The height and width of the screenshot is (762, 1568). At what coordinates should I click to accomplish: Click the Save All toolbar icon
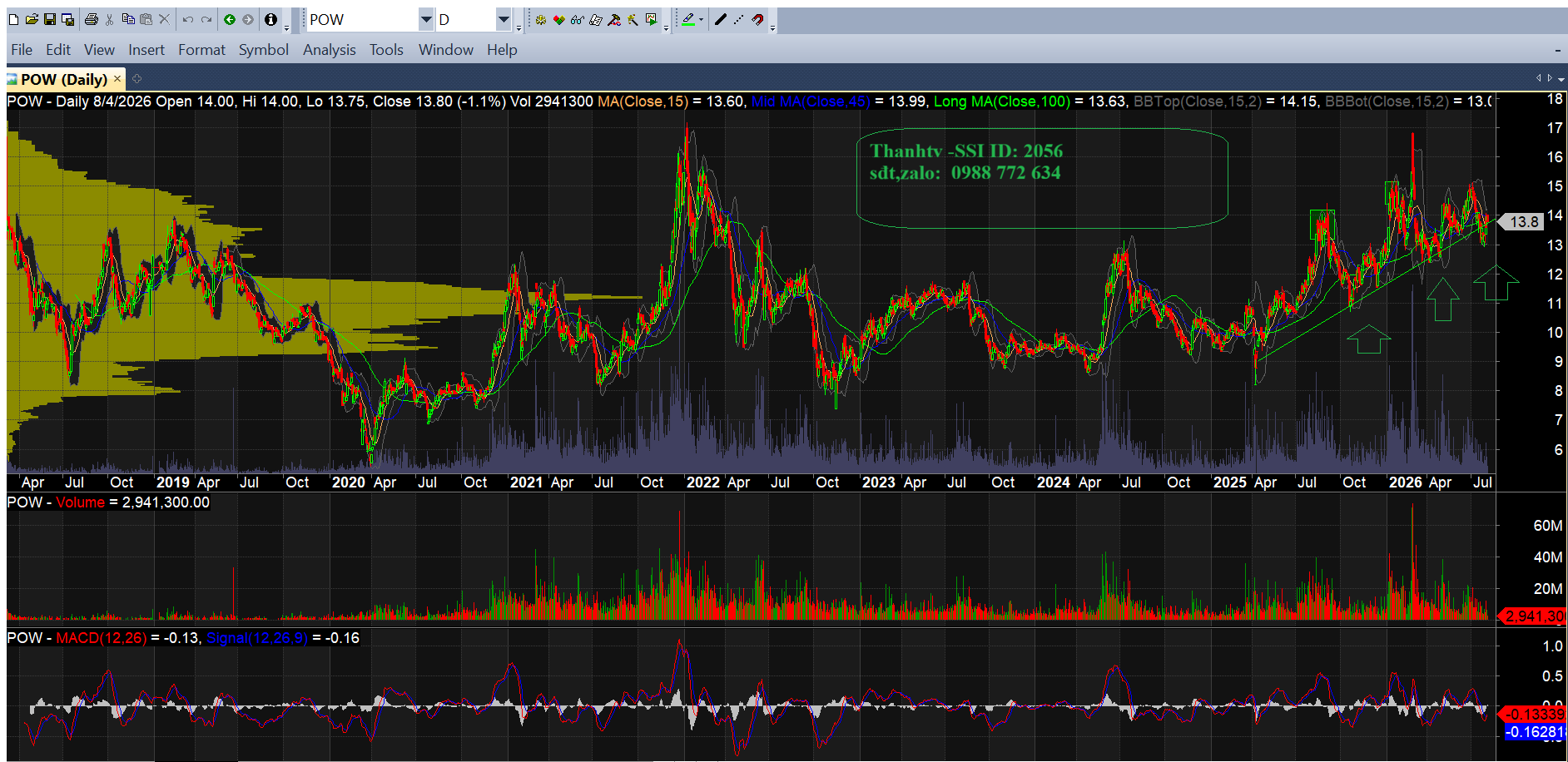point(68,19)
